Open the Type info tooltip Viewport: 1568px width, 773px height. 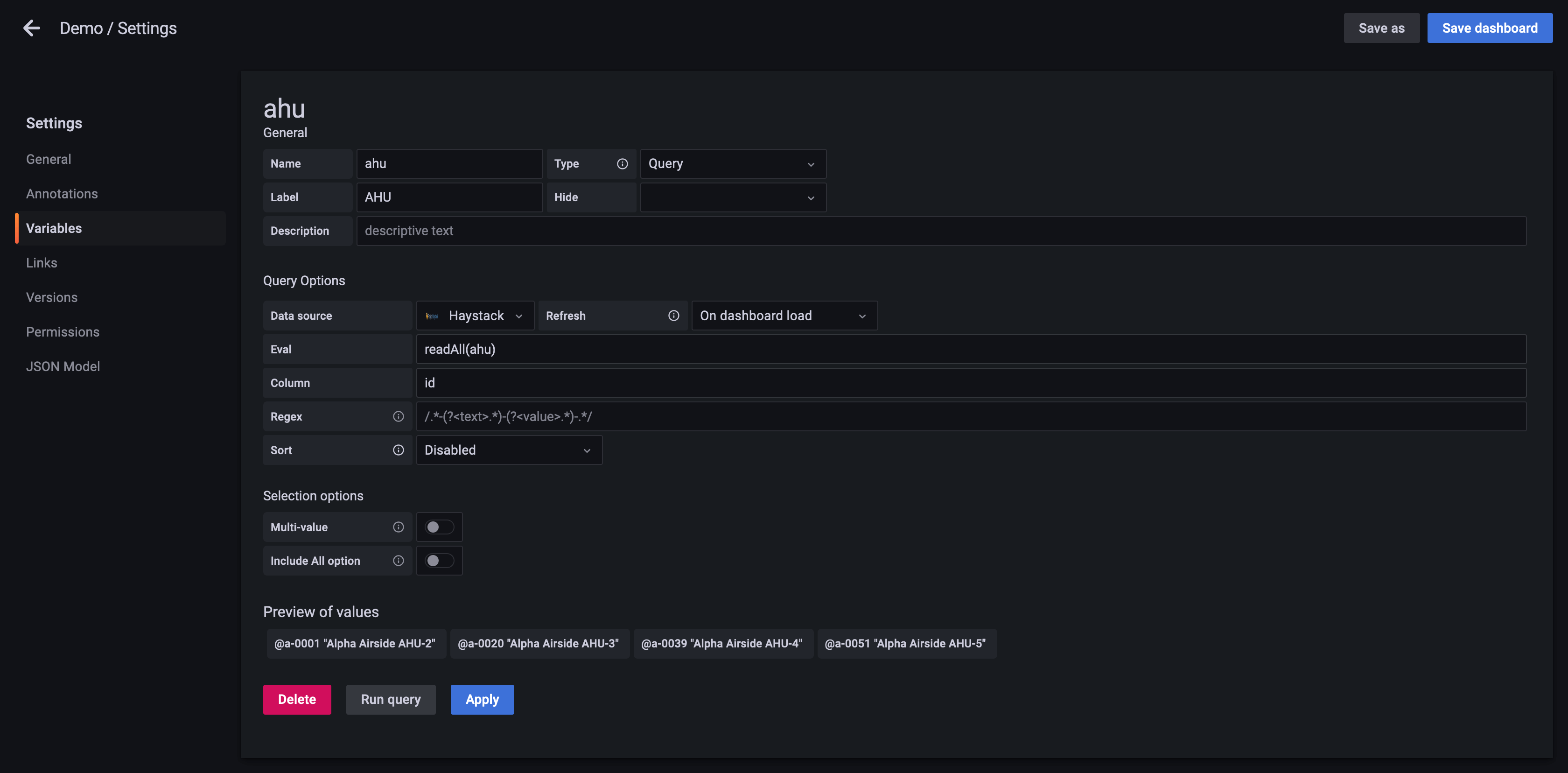pos(622,163)
